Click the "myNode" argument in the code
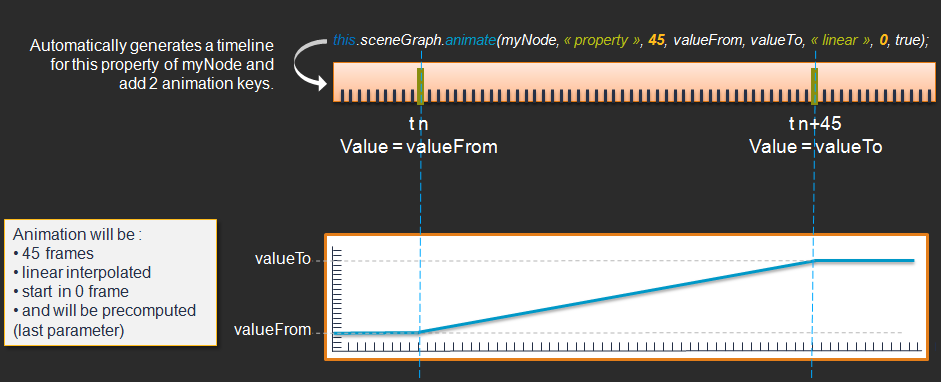 tap(530, 41)
